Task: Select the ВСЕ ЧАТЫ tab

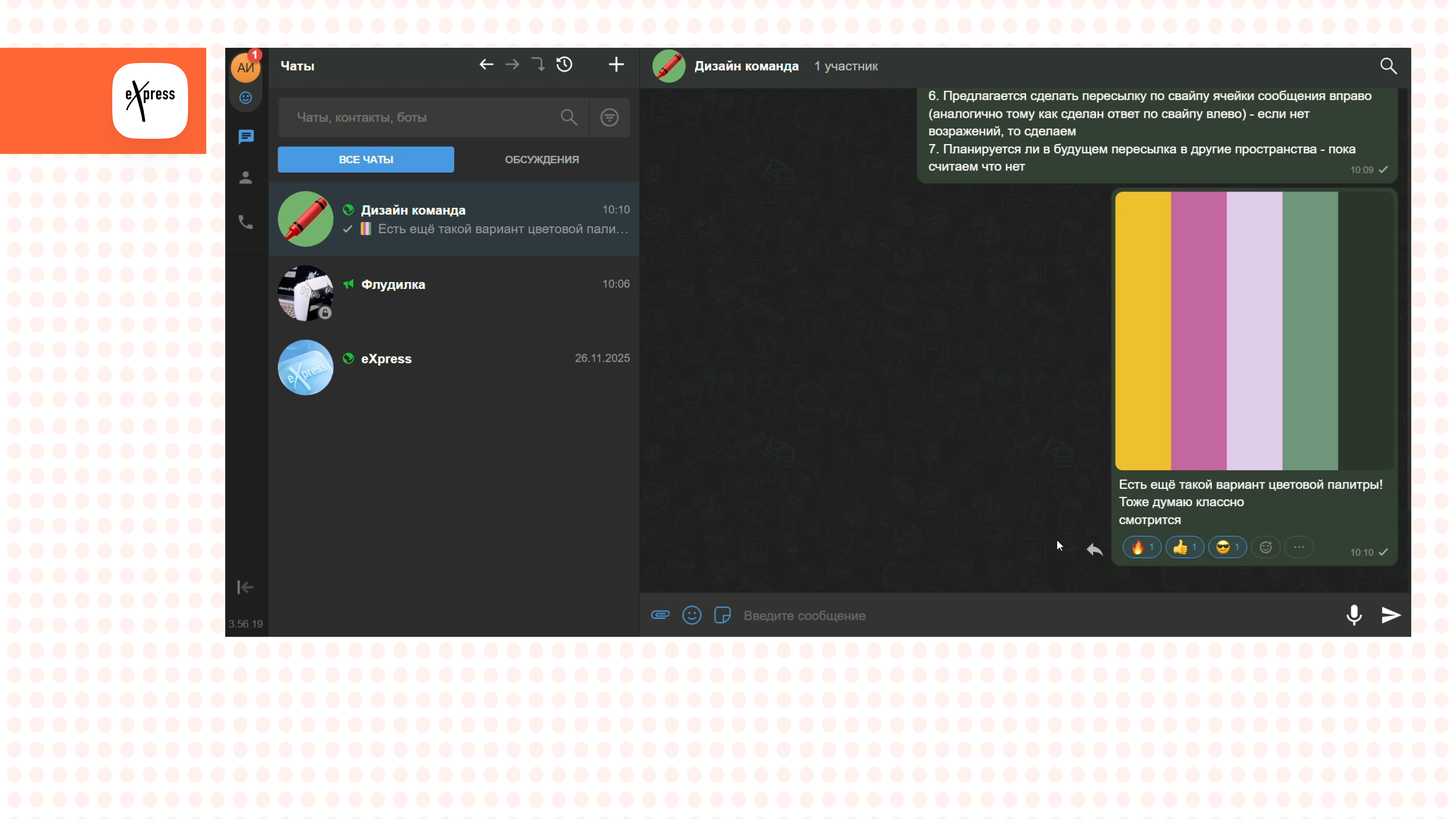Action: 366,159
